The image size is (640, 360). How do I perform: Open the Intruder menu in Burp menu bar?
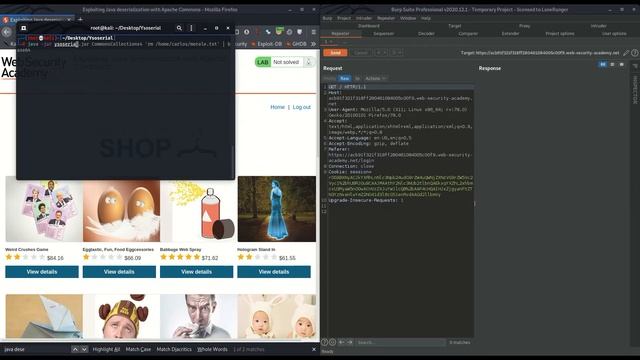click(364, 18)
